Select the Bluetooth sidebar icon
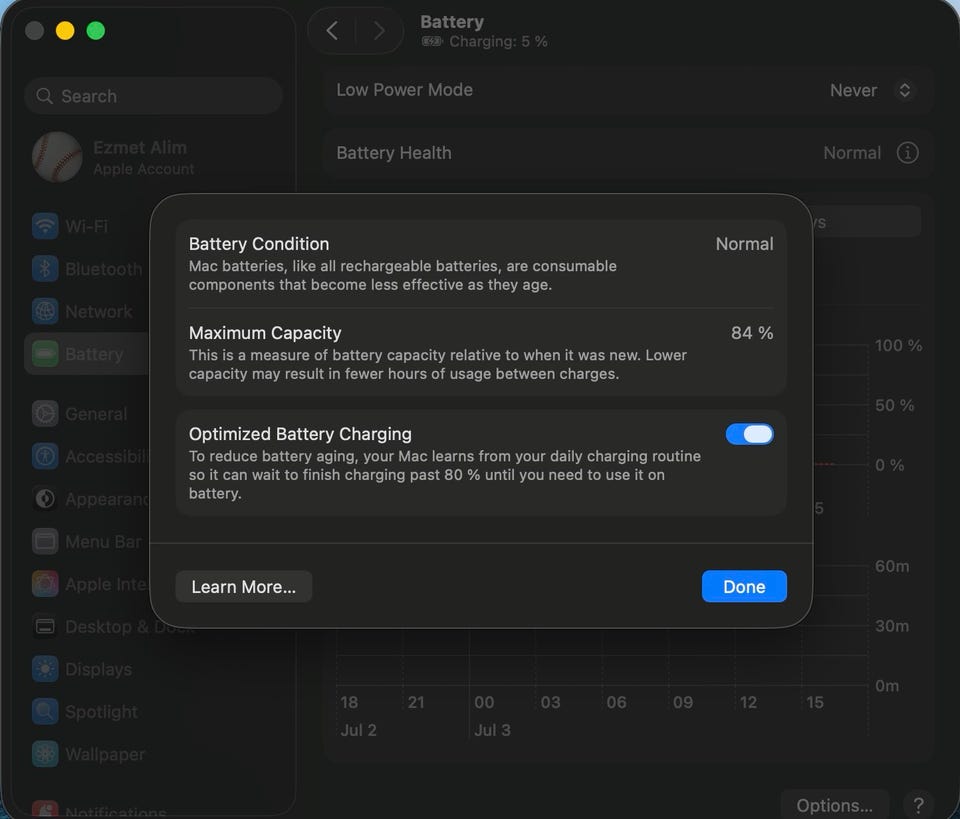This screenshot has height=819, width=960. 45,269
